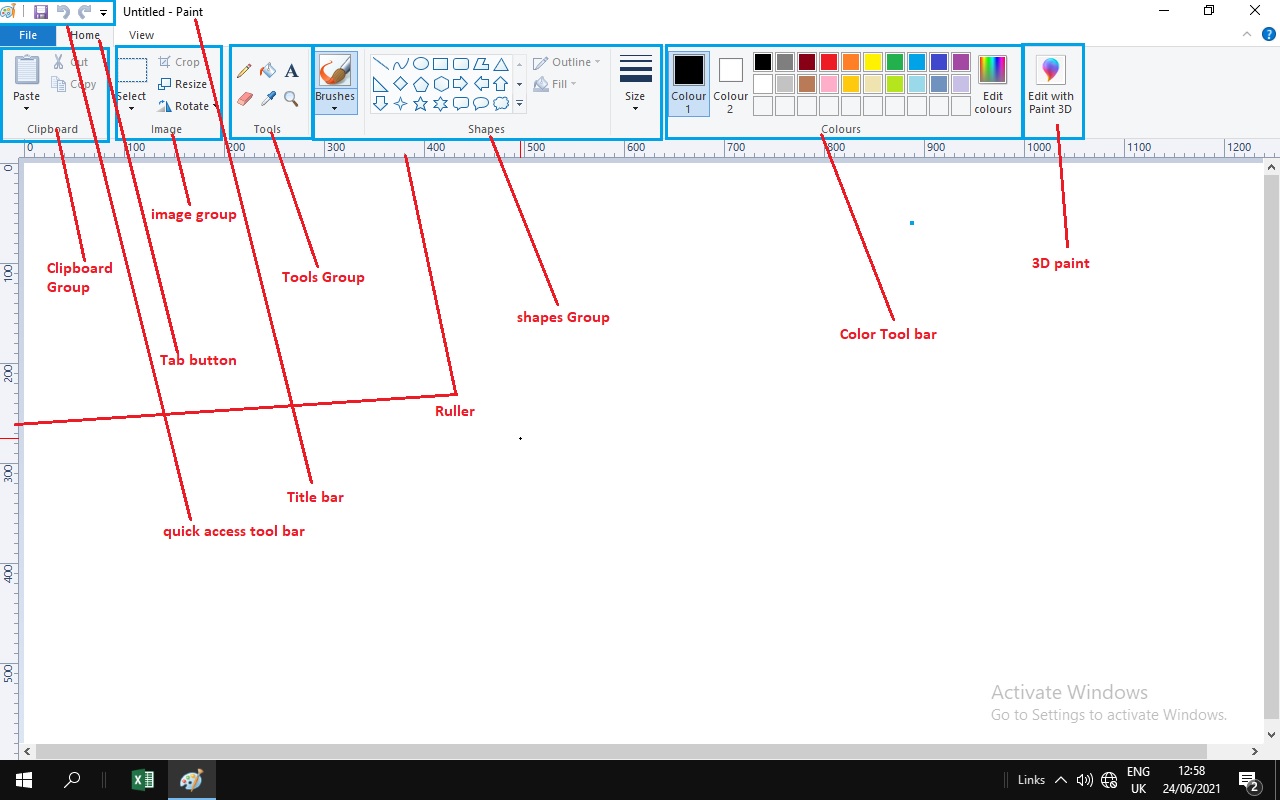Select the Text tool (letter A)
The image size is (1280, 800).
(x=291, y=71)
